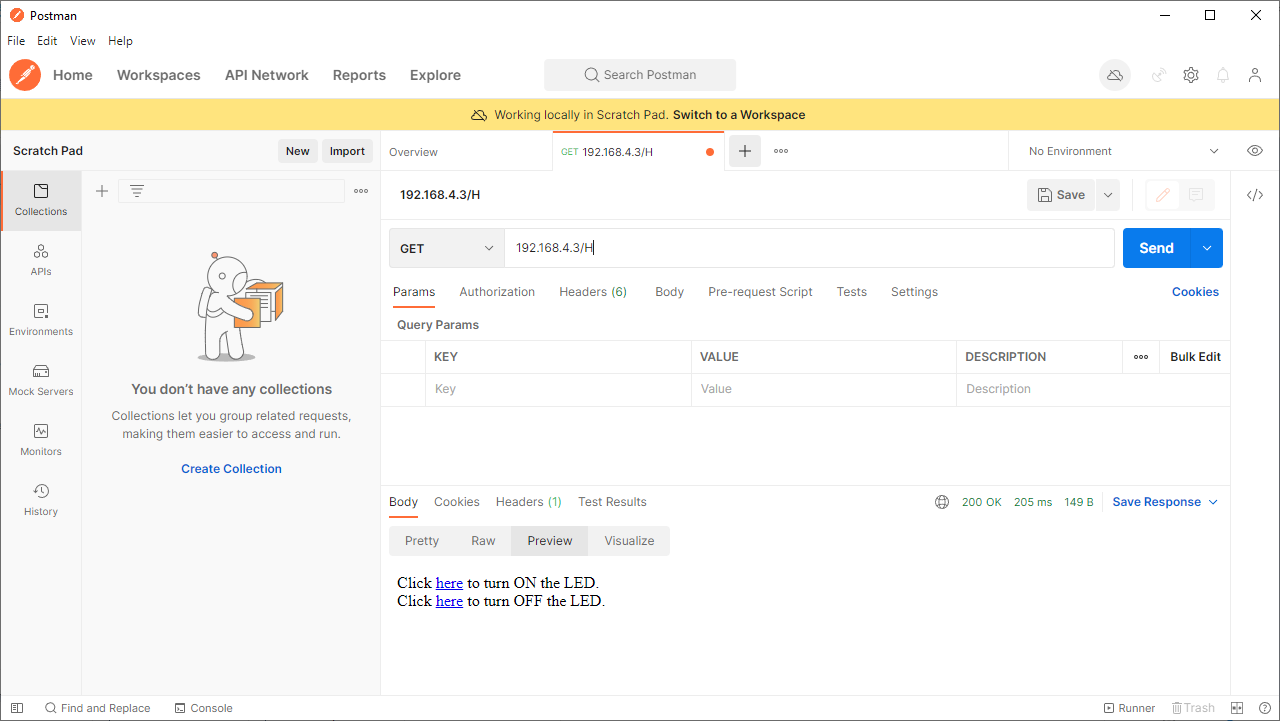
Task: Click the here link to turn OFF LED
Action: 449,601
